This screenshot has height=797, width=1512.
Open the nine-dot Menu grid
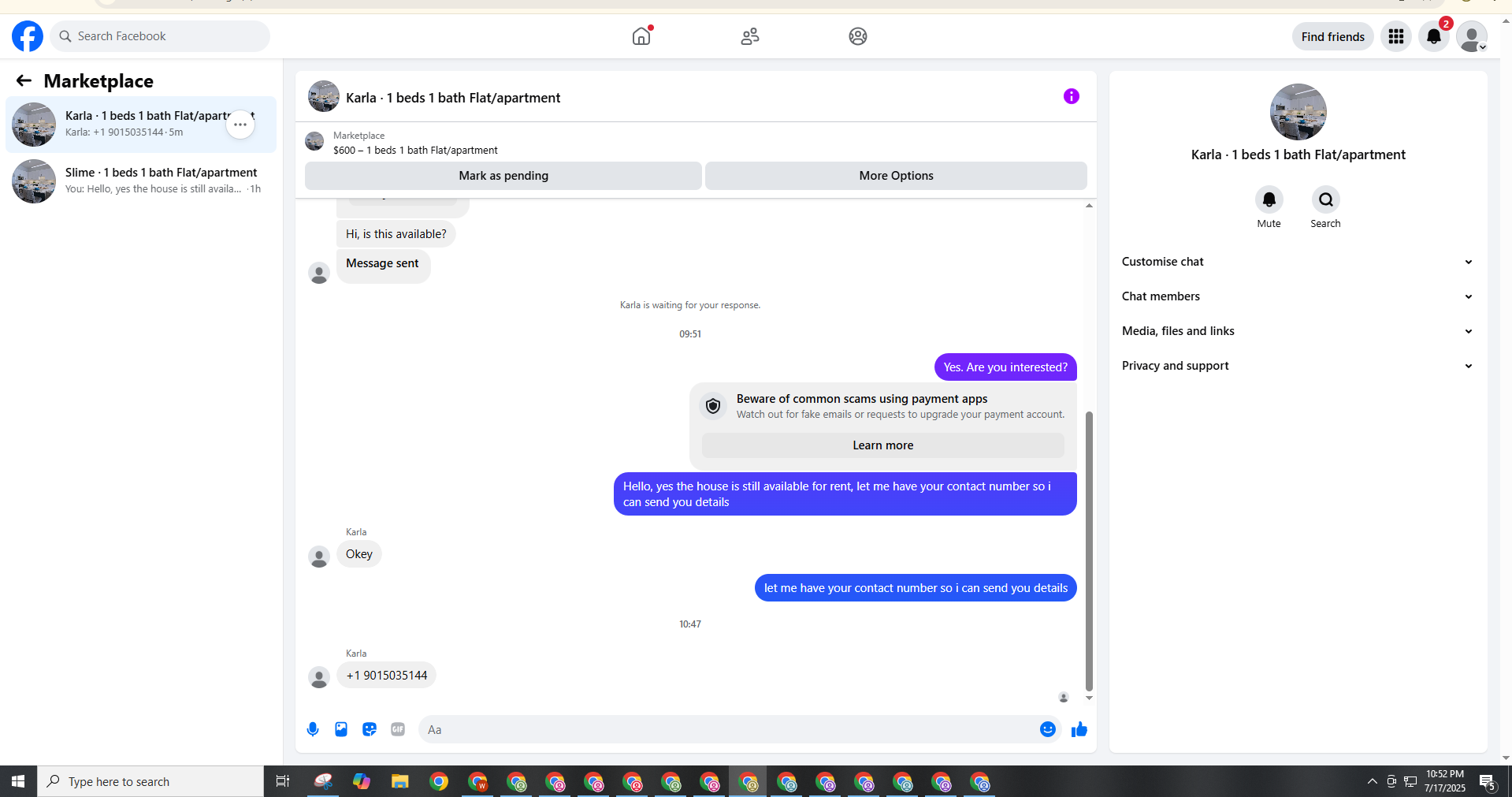(1396, 36)
